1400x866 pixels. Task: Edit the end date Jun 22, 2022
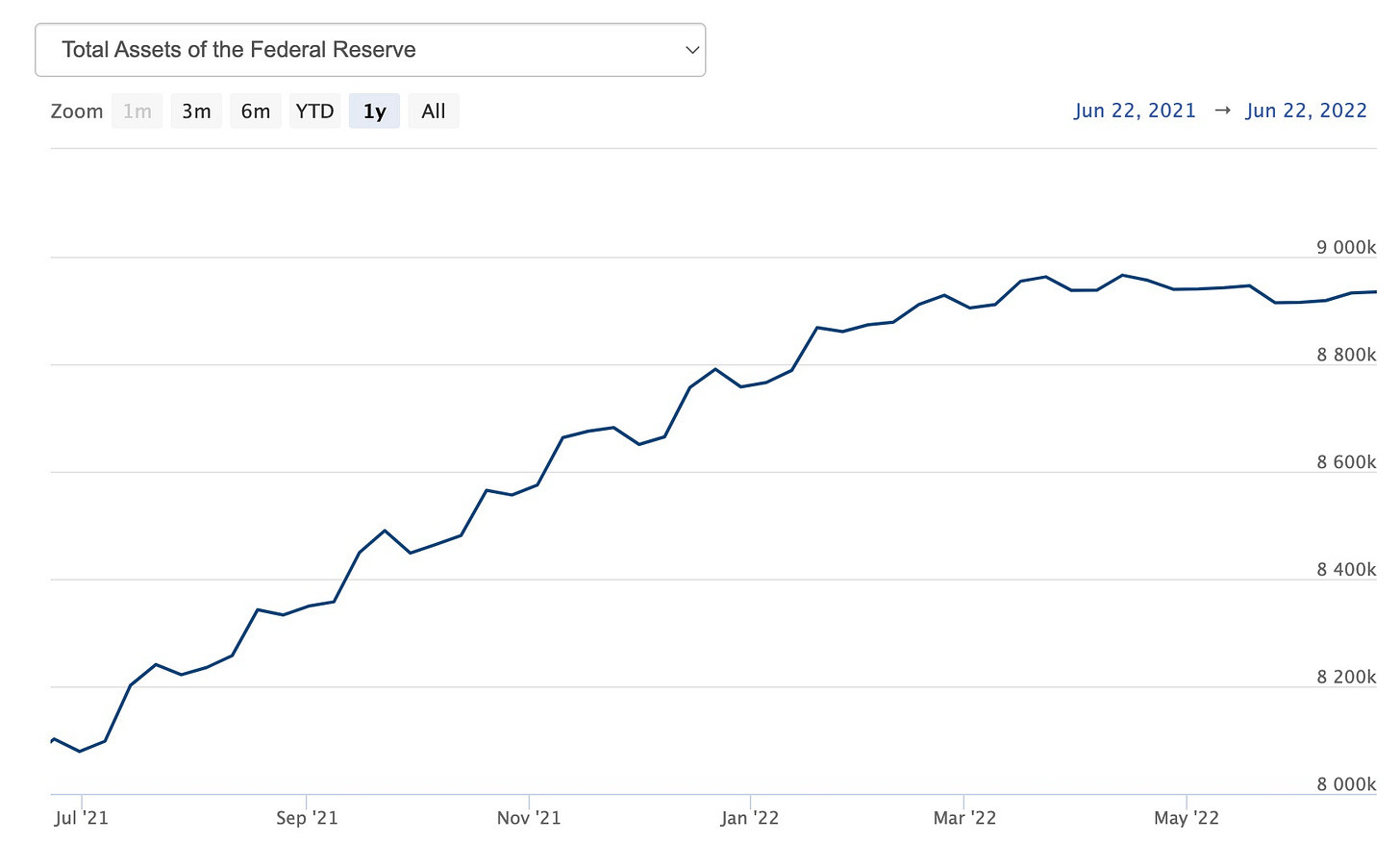tap(1307, 111)
